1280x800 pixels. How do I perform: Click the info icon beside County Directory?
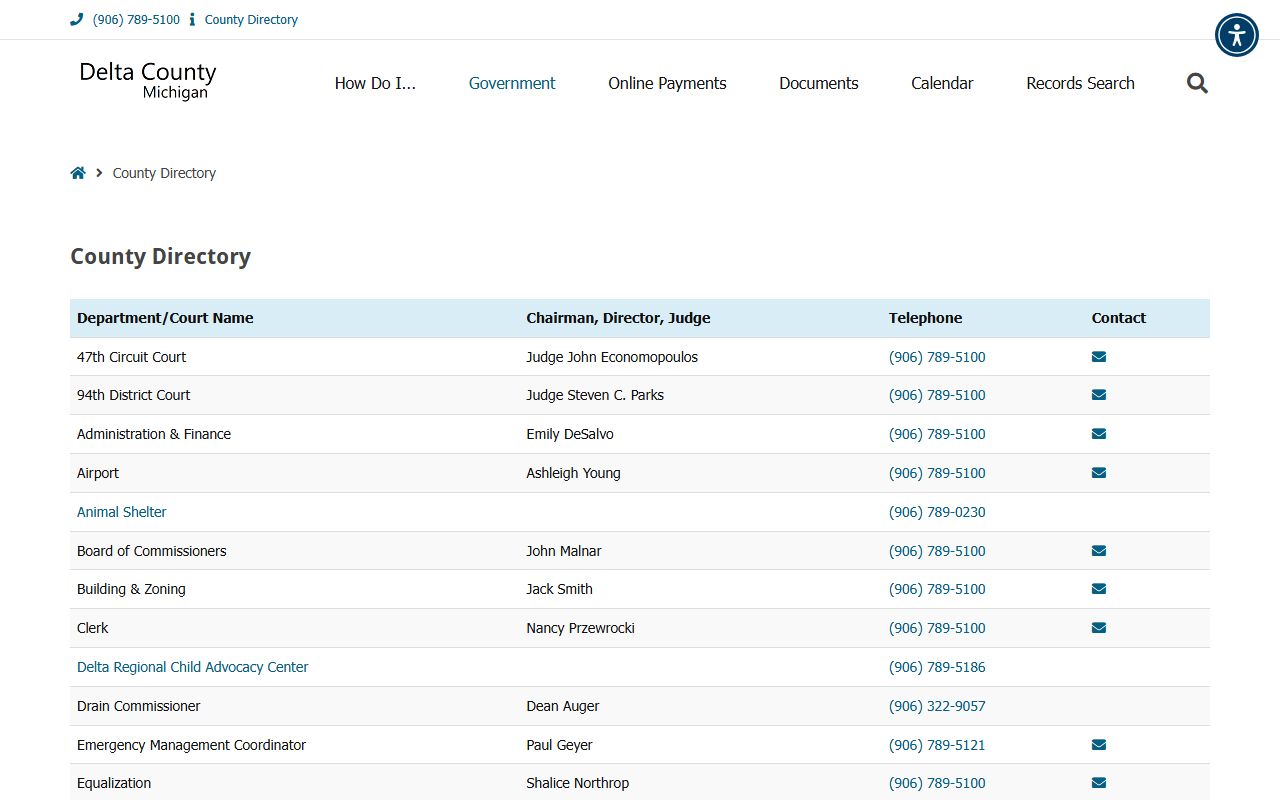tap(192, 19)
